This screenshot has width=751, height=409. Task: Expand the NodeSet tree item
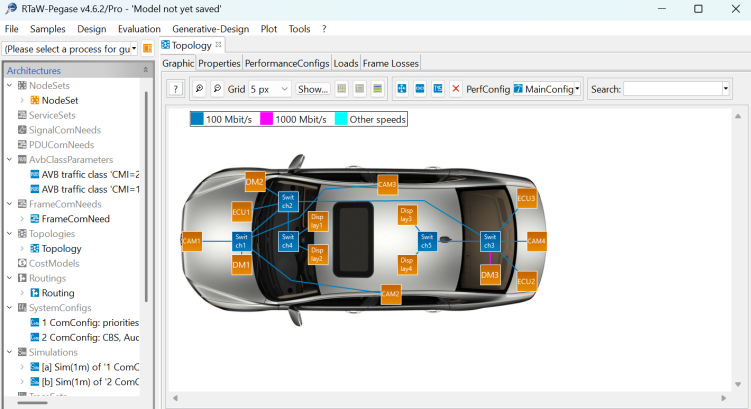coord(22,100)
